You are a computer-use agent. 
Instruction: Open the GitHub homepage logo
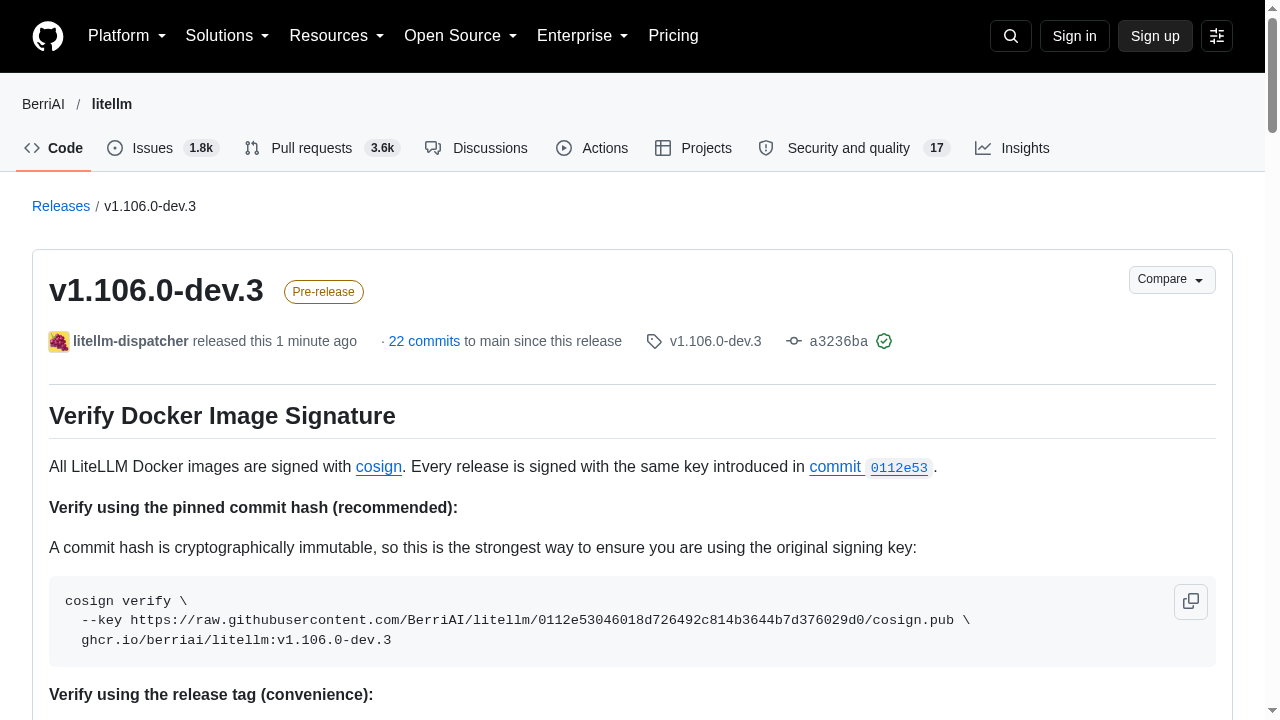click(48, 36)
